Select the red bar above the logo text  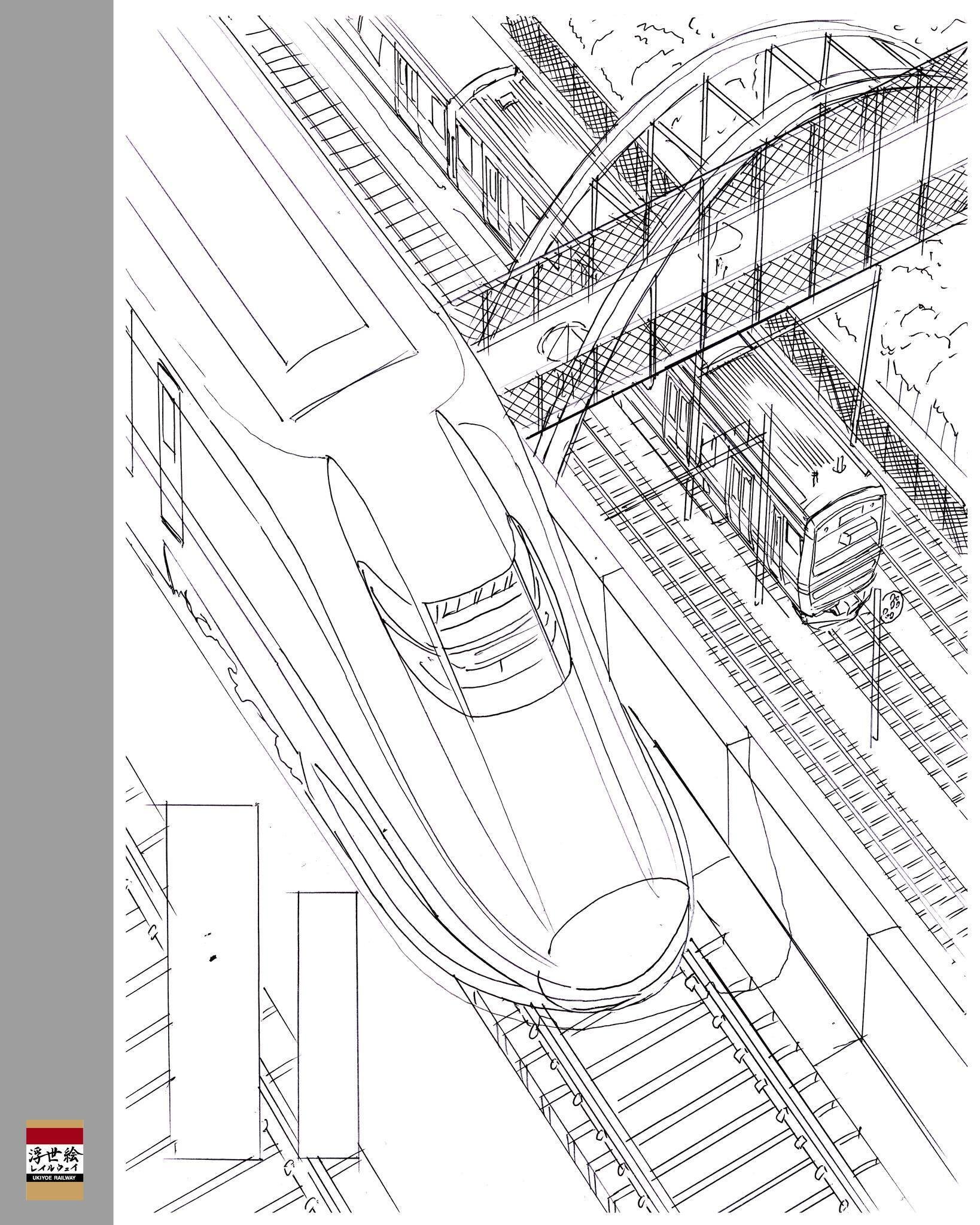coord(54,1135)
